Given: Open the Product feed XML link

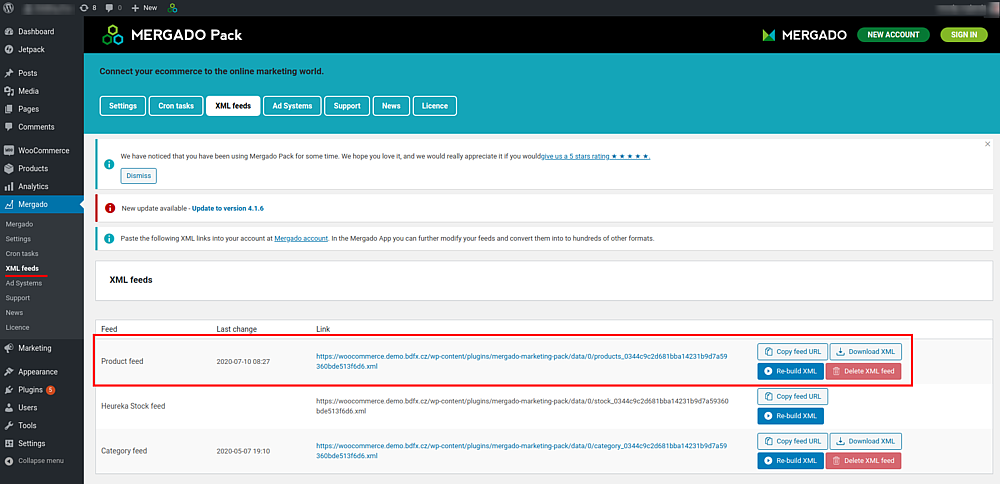Looking at the screenshot, I should click(x=522, y=361).
